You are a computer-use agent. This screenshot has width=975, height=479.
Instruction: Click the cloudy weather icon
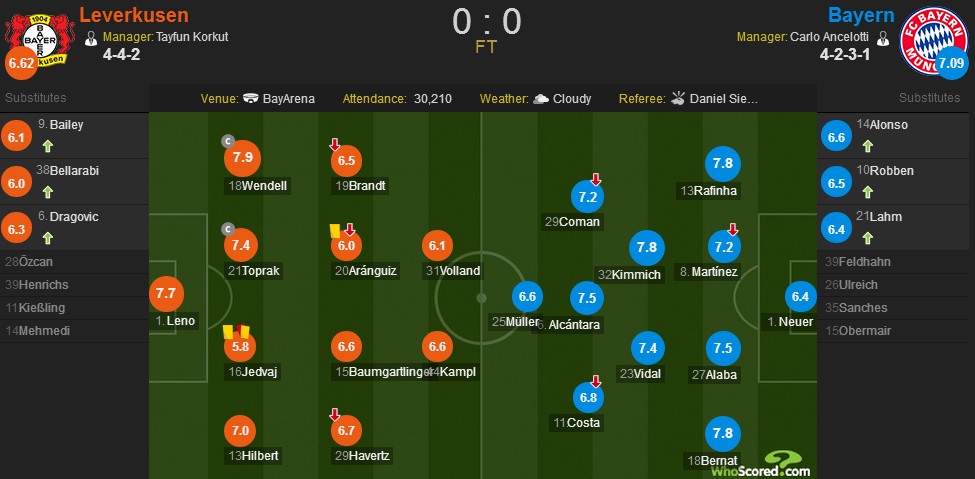point(541,99)
